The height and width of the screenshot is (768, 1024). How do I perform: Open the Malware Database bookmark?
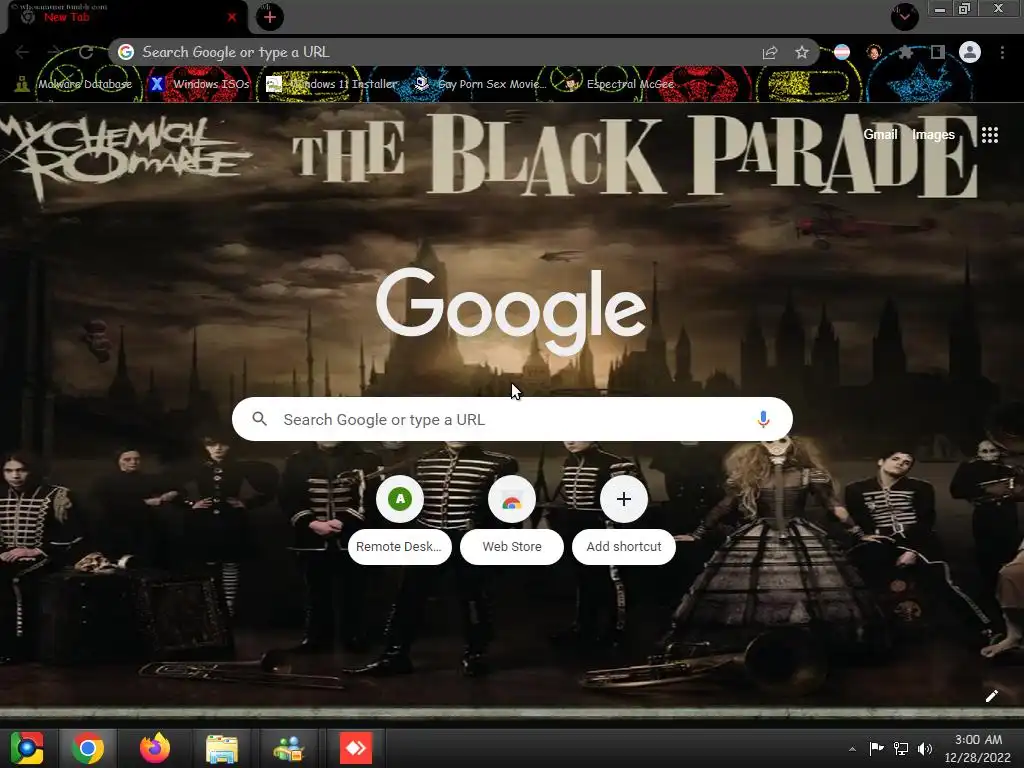tap(74, 84)
